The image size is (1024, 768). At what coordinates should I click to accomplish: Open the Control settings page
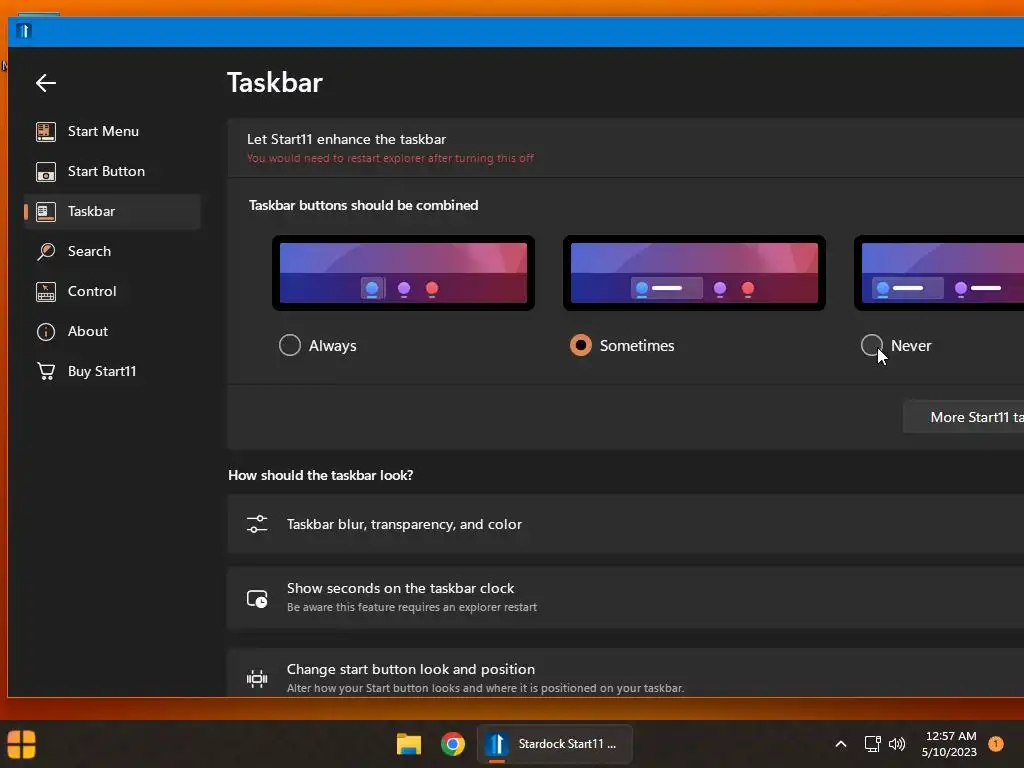(112, 292)
